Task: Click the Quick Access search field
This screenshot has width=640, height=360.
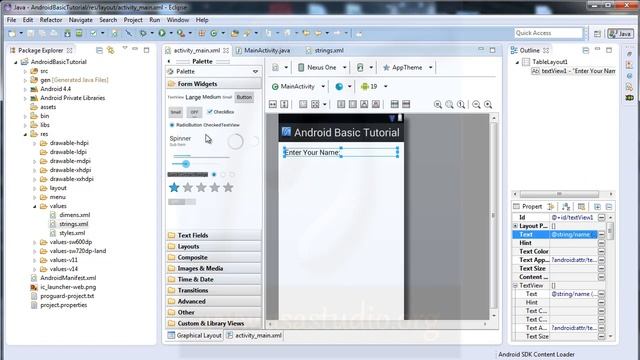Action: coord(549,33)
